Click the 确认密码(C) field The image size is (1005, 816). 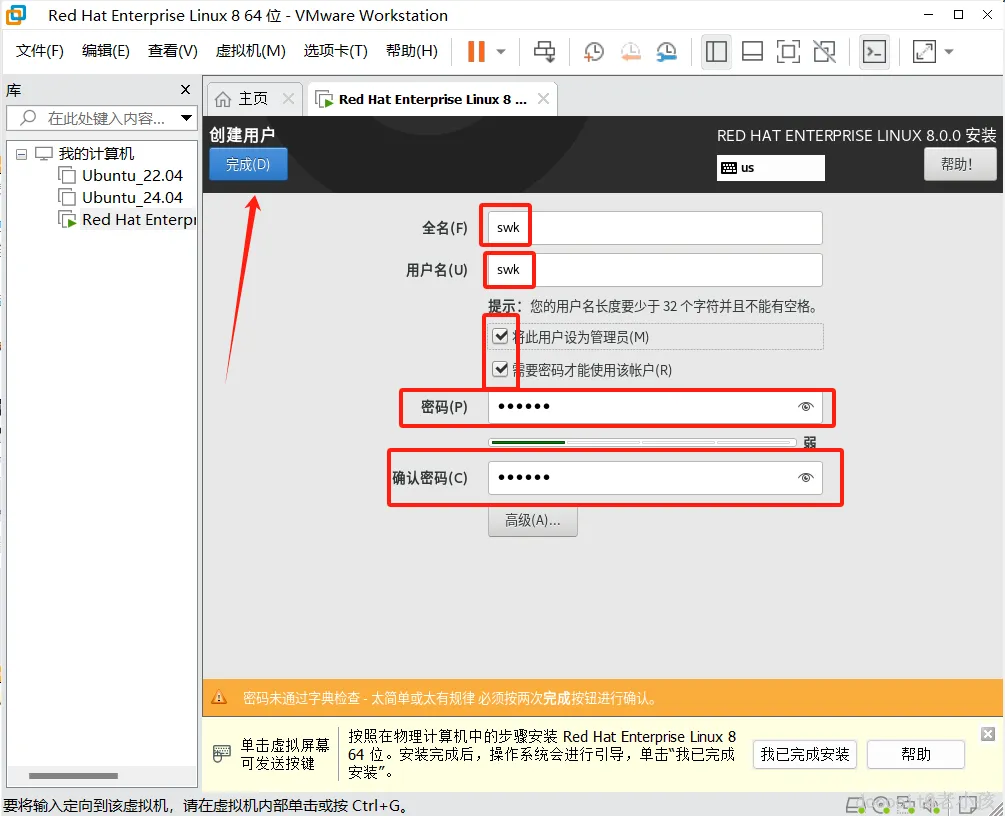[655, 478]
